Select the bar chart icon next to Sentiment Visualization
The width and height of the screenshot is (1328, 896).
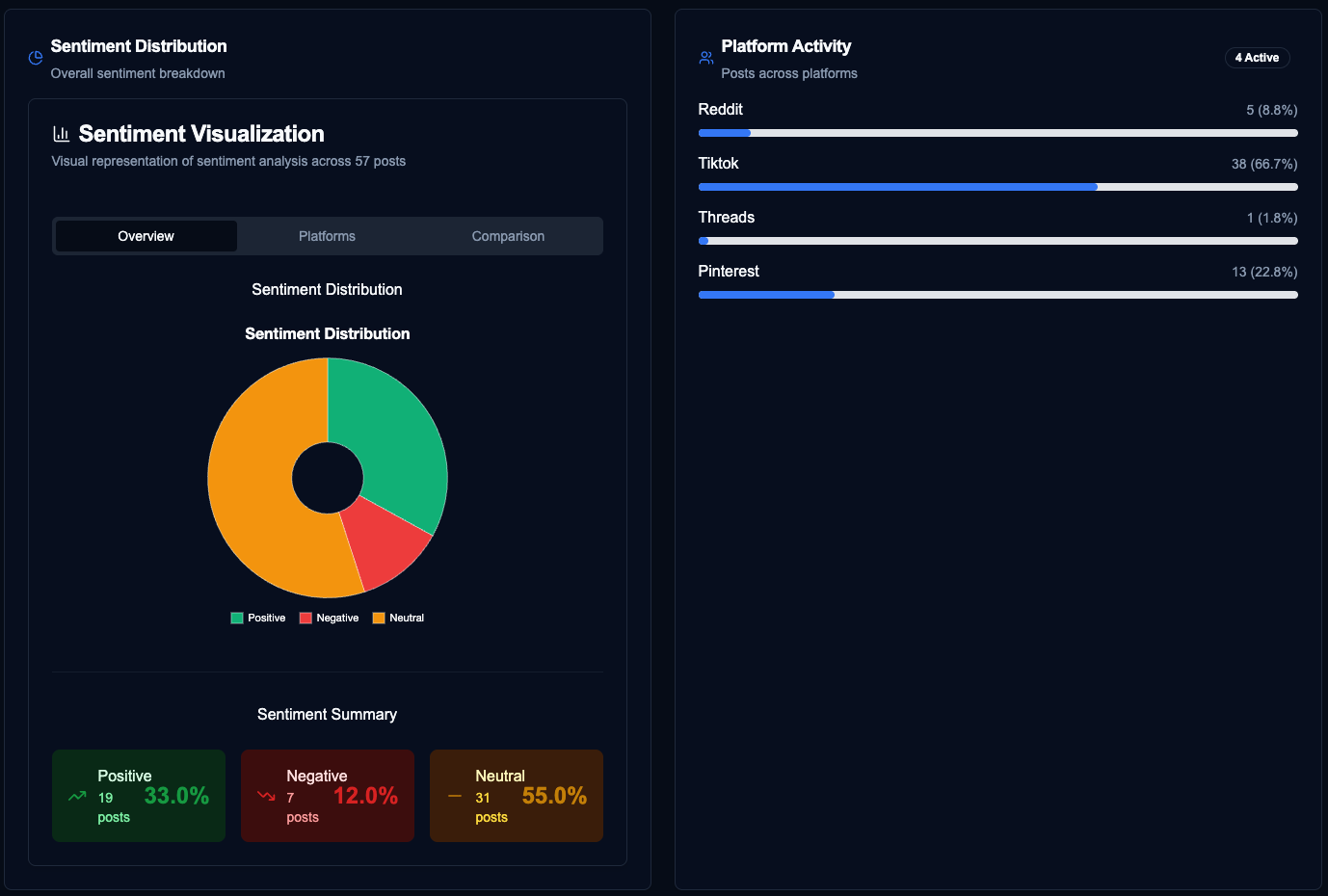pyautogui.click(x=62, y=133)
